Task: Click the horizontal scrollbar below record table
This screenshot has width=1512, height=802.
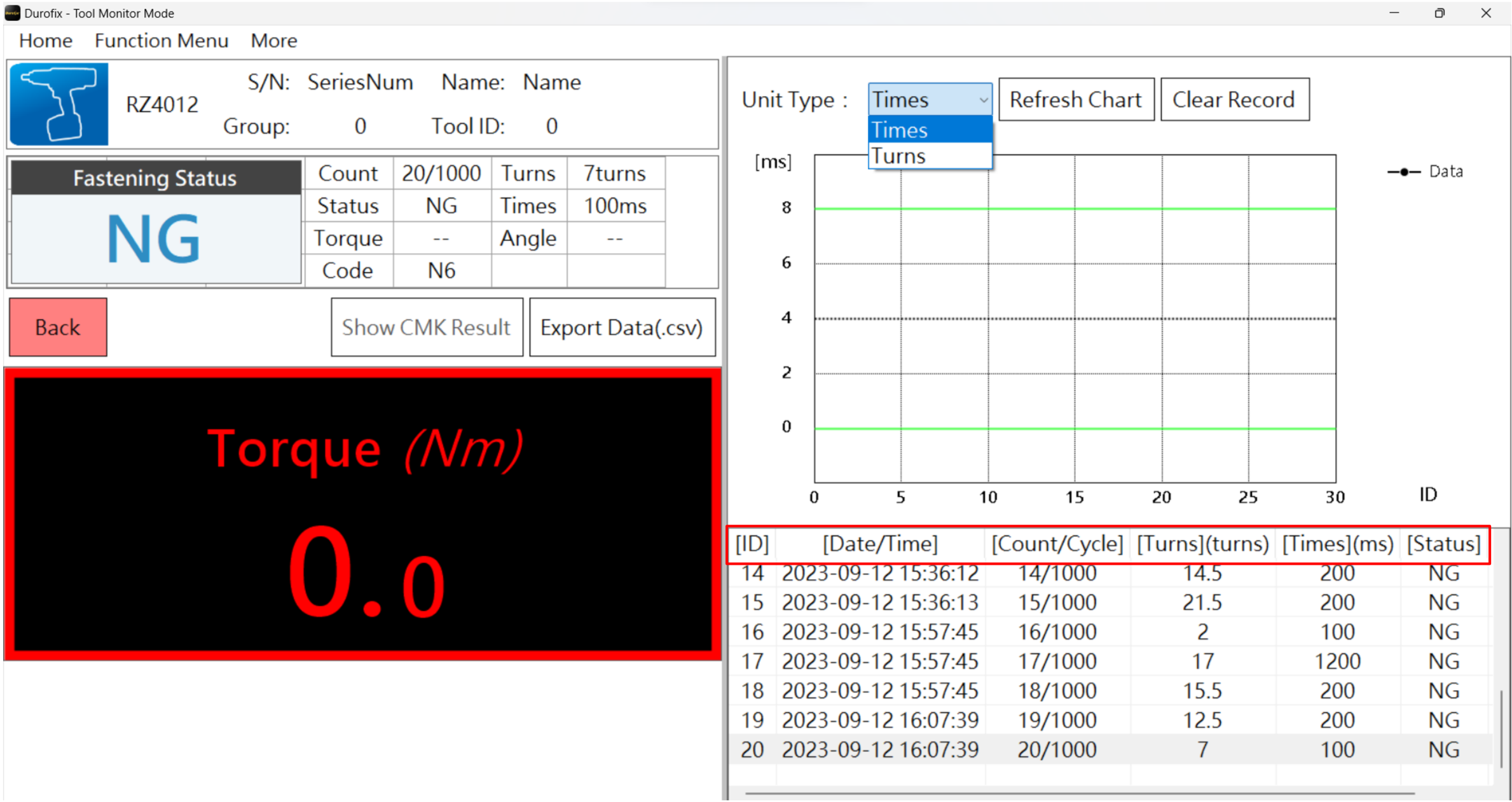Action: (x=1079, y=793)
